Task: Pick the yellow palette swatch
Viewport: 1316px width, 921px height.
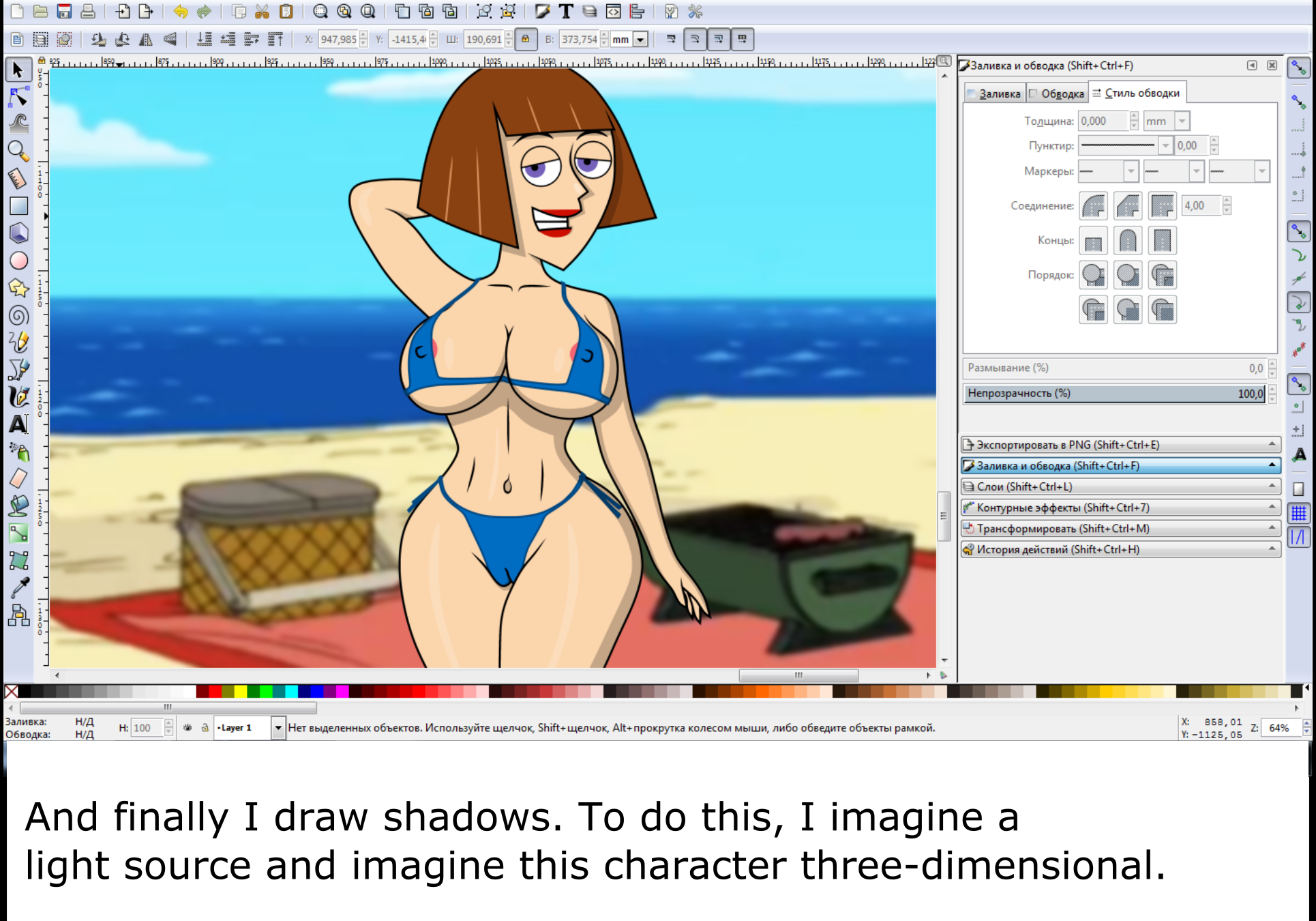Action: pyautogui.click(x=240, y=692)
